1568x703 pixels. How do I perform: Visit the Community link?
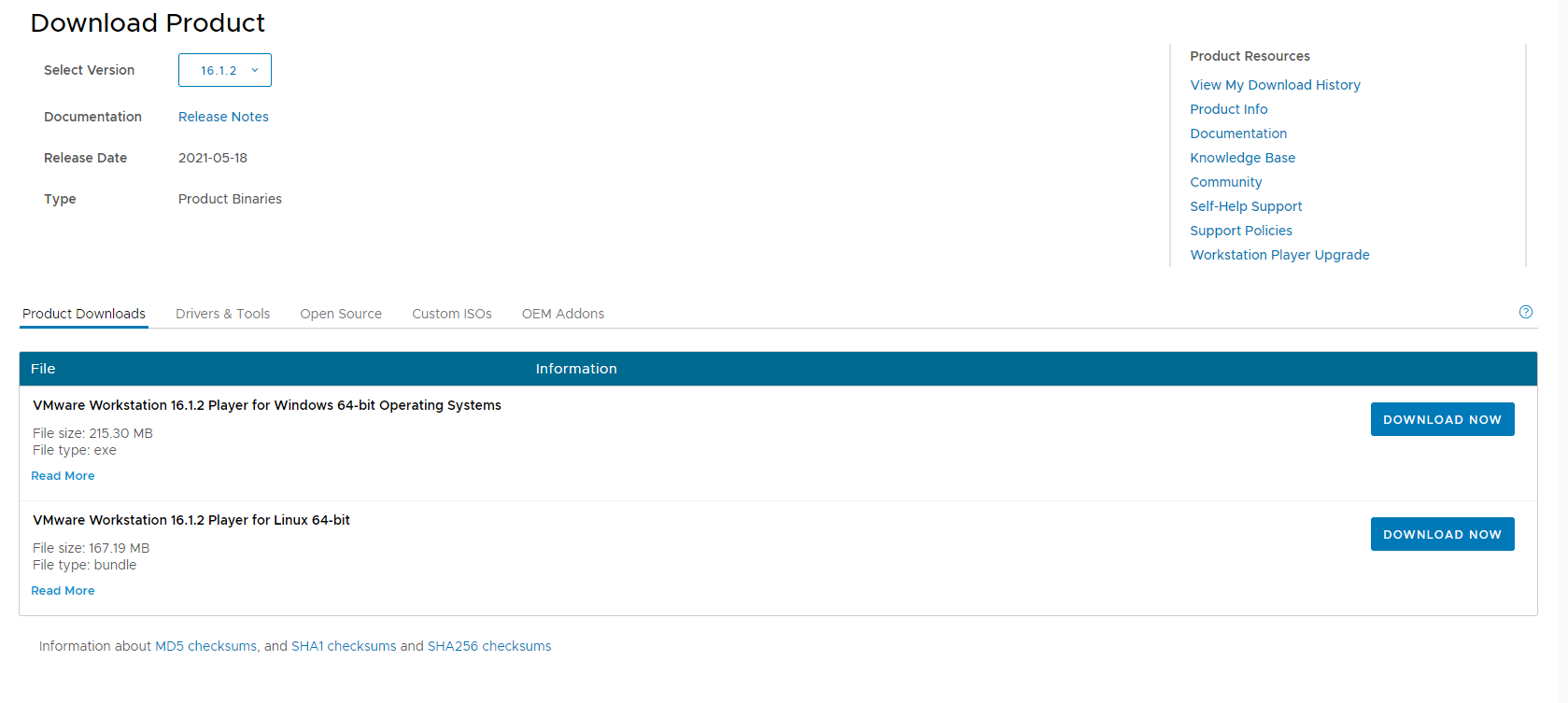pos(1225,182)
